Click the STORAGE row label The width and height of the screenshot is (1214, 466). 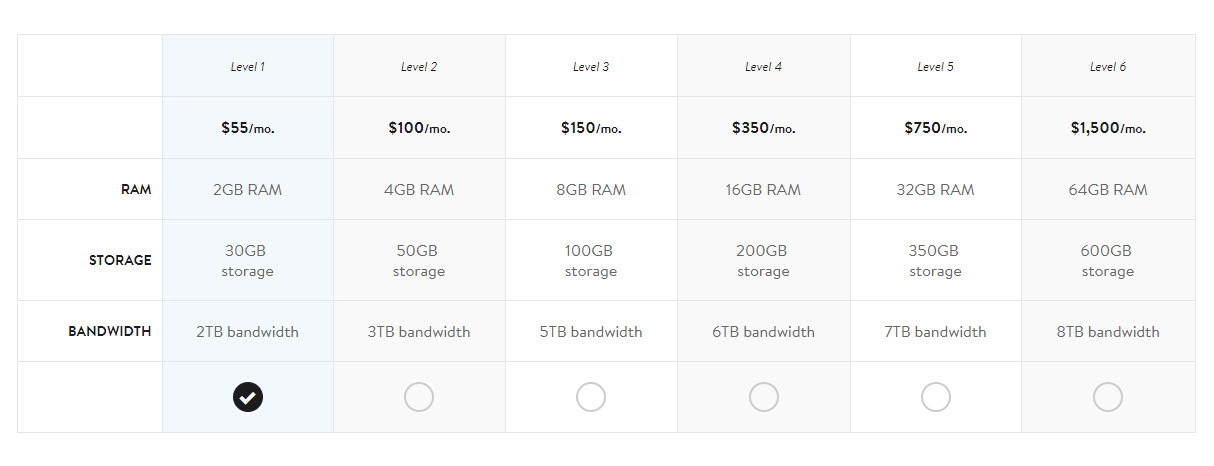click(120, 260)
